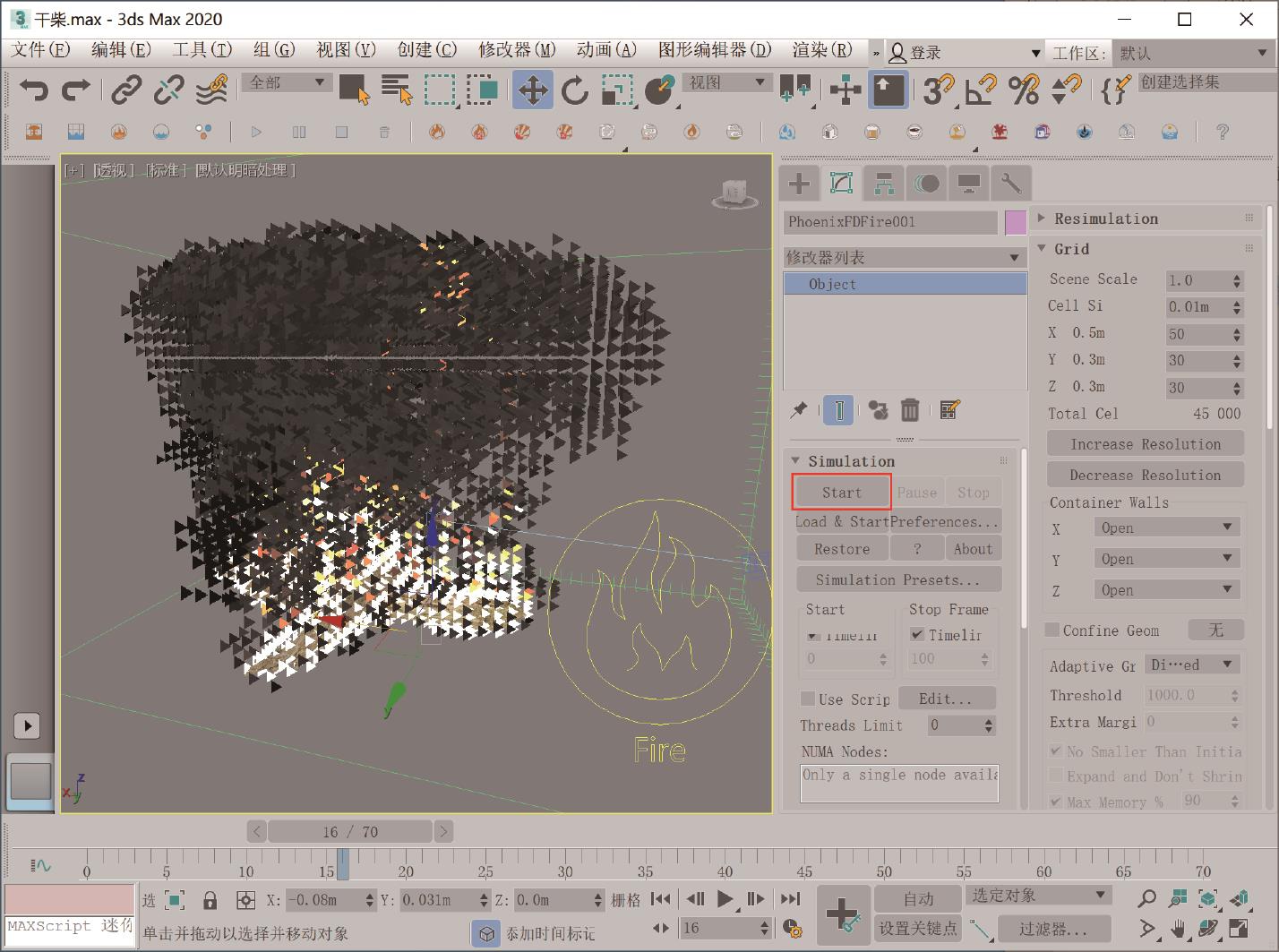Open the Create panel plus icon

click(799, 184)
